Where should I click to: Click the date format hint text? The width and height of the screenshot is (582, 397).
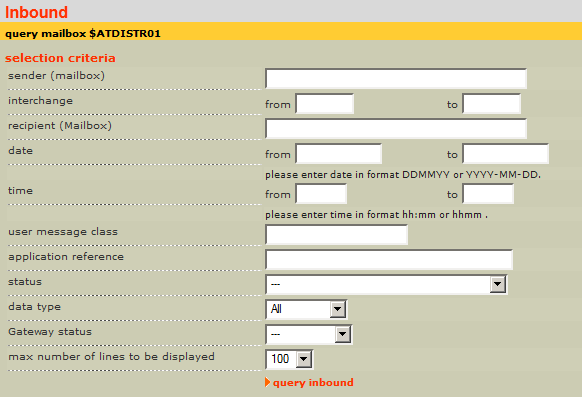403,174
